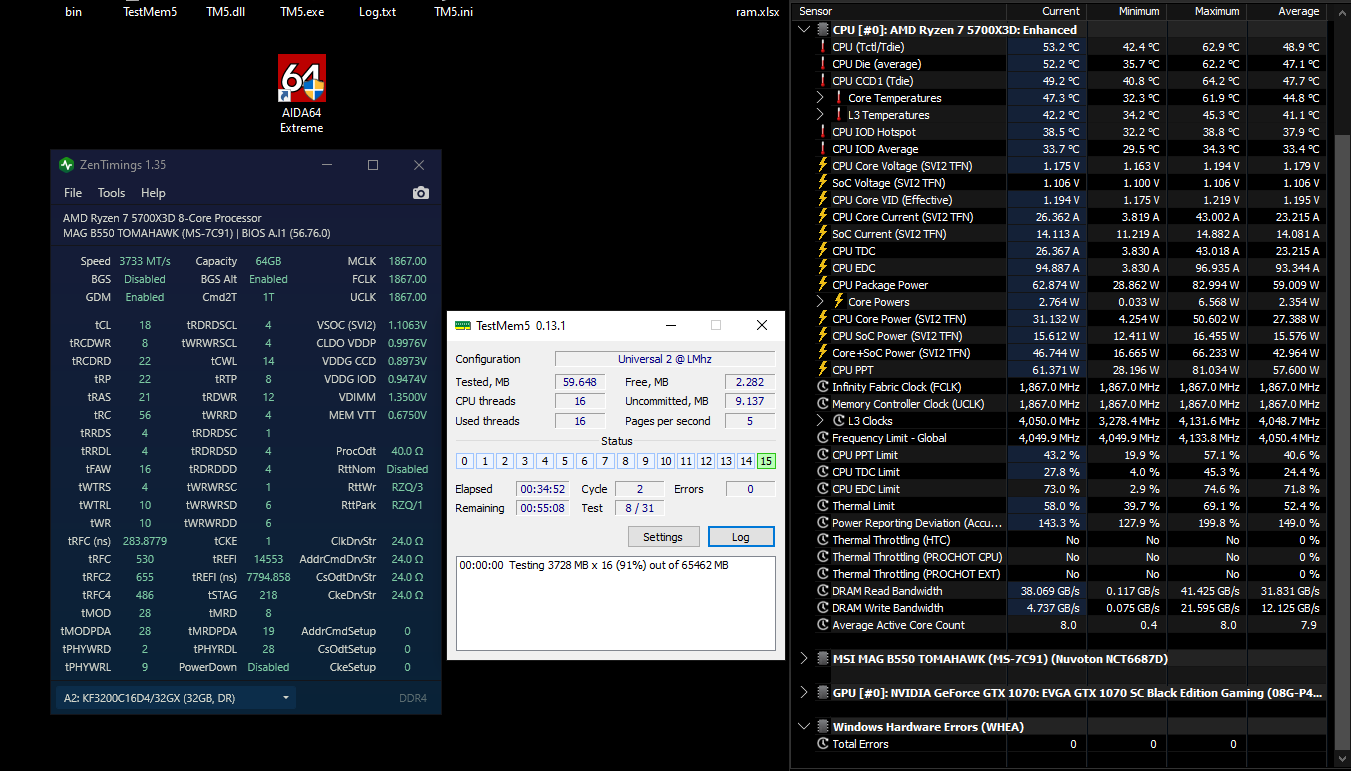Select the TM5.dll file on desktop

point(226,12)
